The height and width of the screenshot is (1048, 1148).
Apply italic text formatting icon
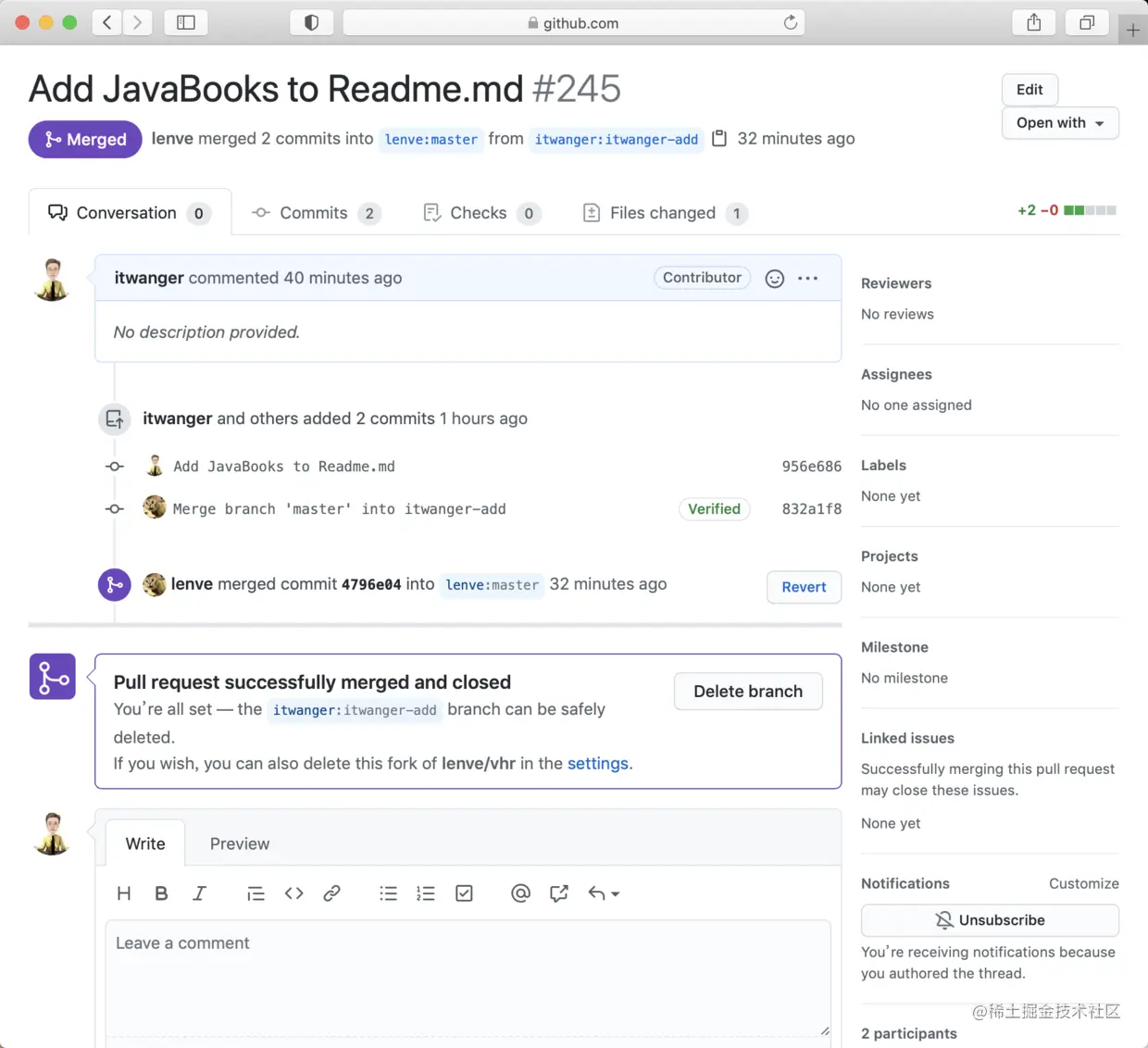tap(199, 893)
